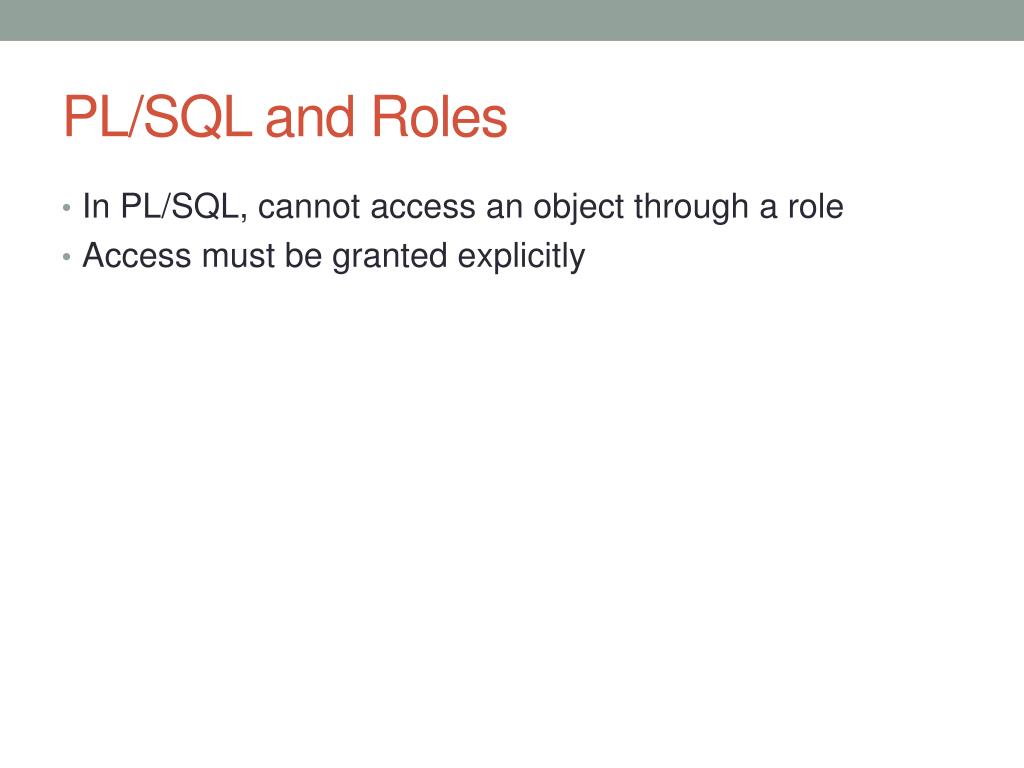
Task: Click the word 'be' in second bullet
Action: [x=303, y=256]
